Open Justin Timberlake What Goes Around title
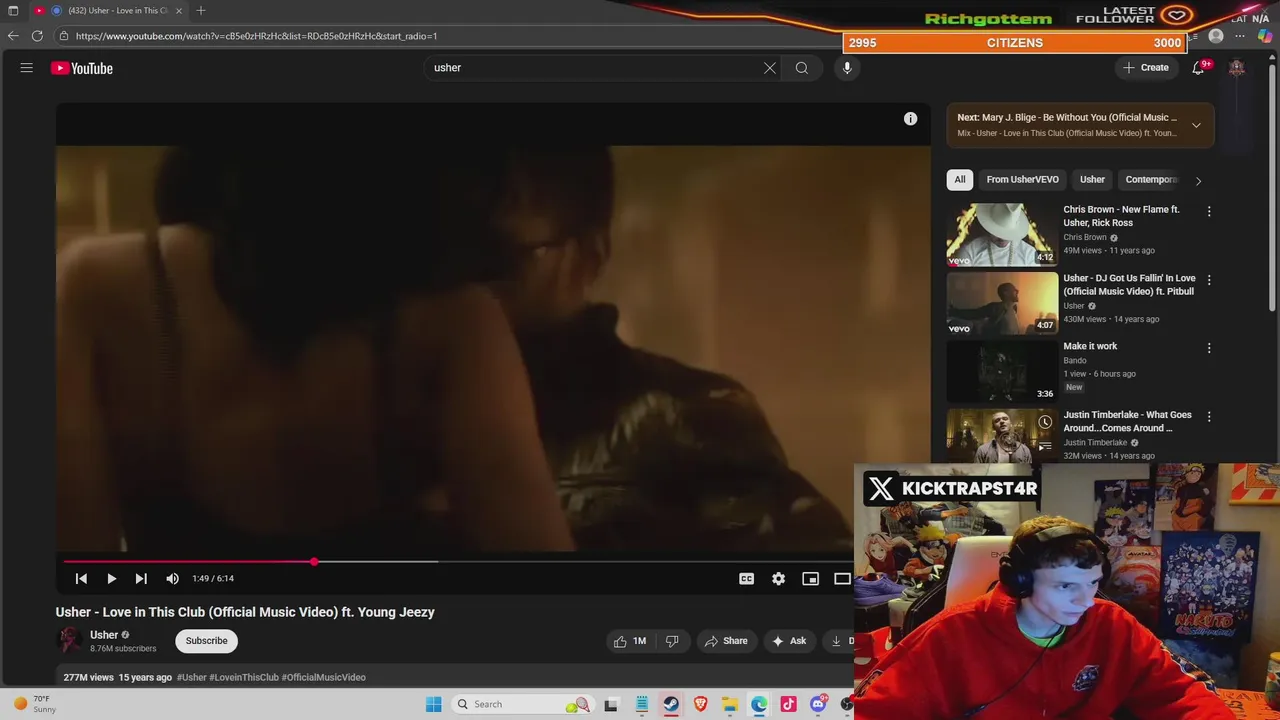 (1127, 421)
